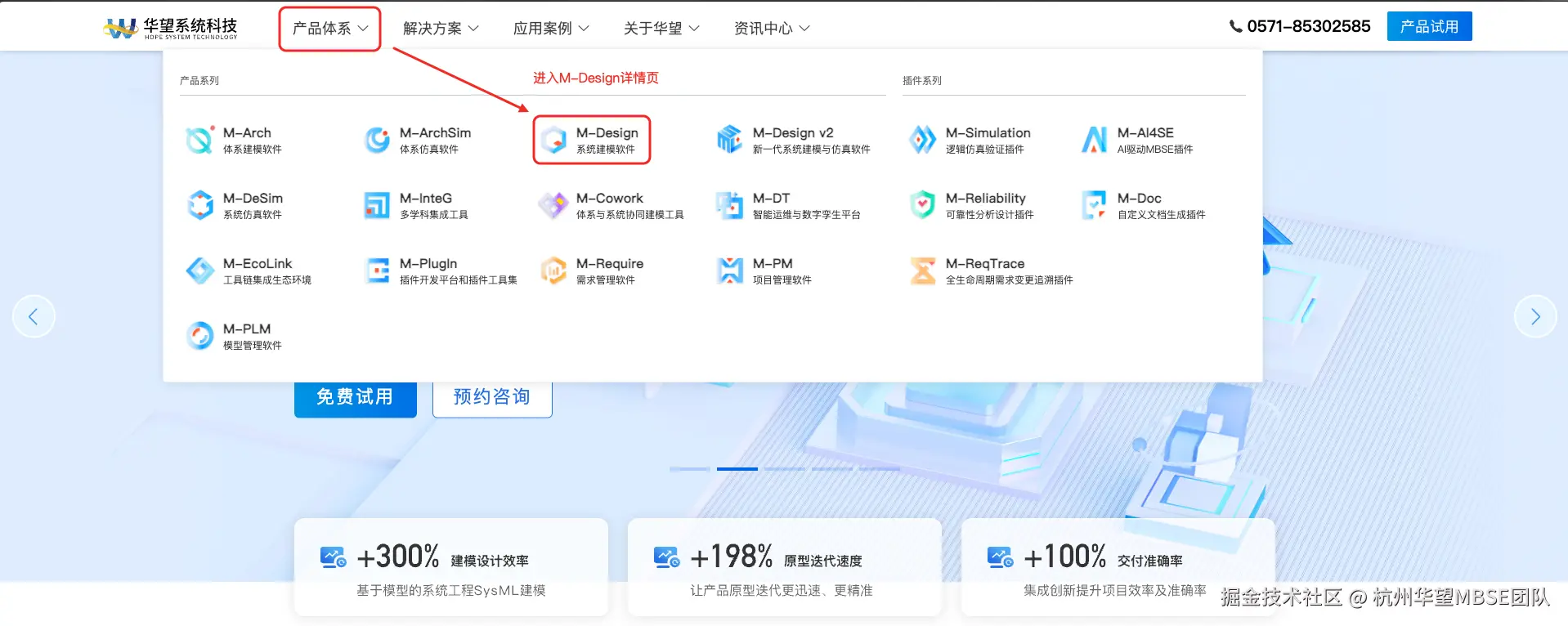Open M-Cowork 体系与系统协同建模工具 link
1568x626 pixels.
(611, 205)
